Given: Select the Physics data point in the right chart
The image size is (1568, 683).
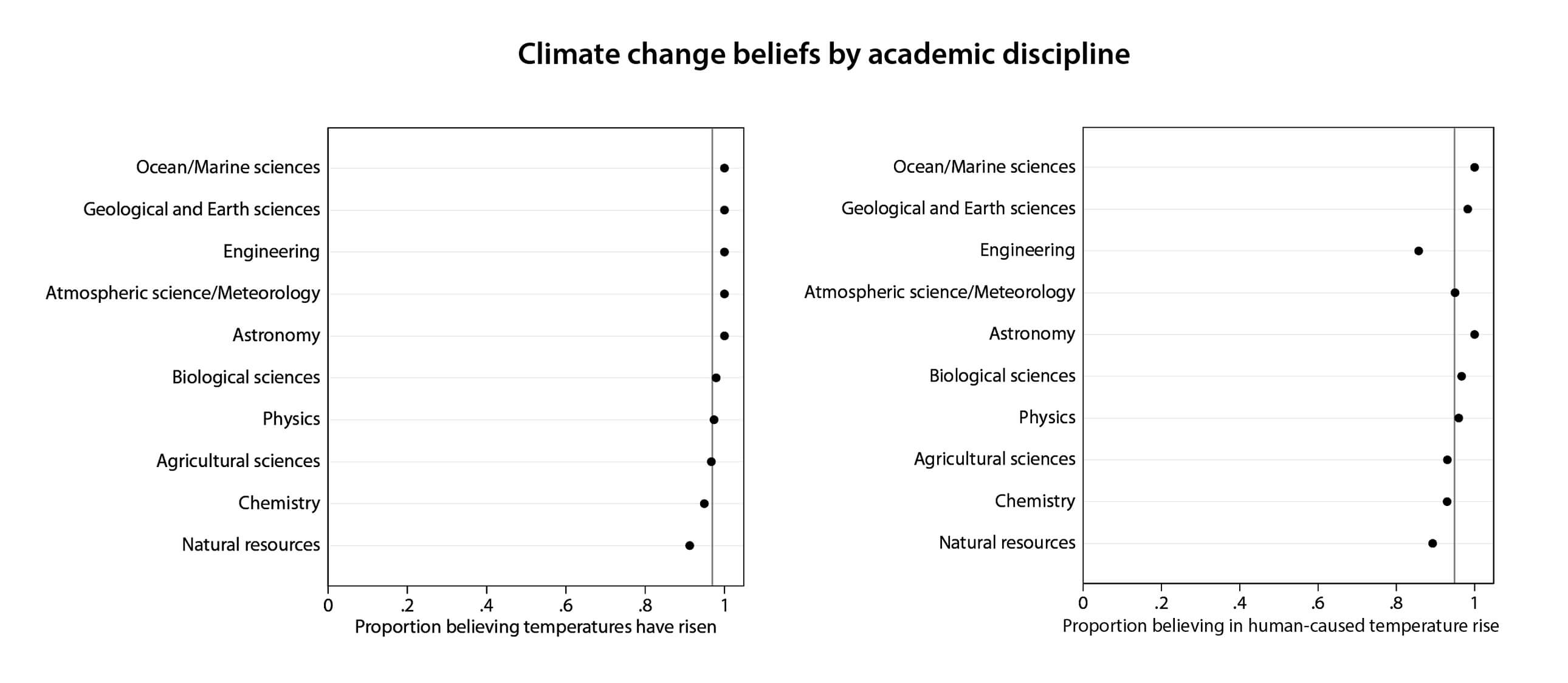Looking at the screenshot, I should [1459, 418].
